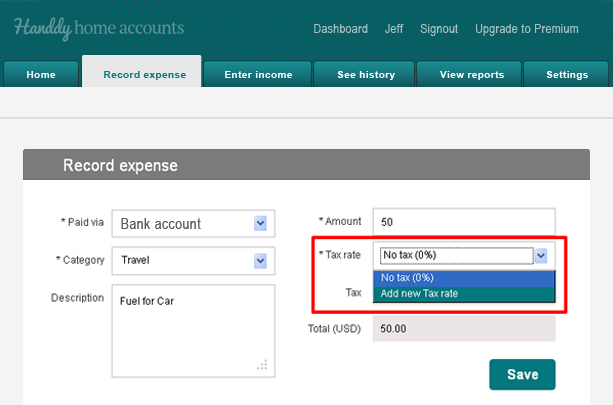The image size is (613, 405).
Task: Expand the Category dropdown arrow
Action: tap(260, 261)
